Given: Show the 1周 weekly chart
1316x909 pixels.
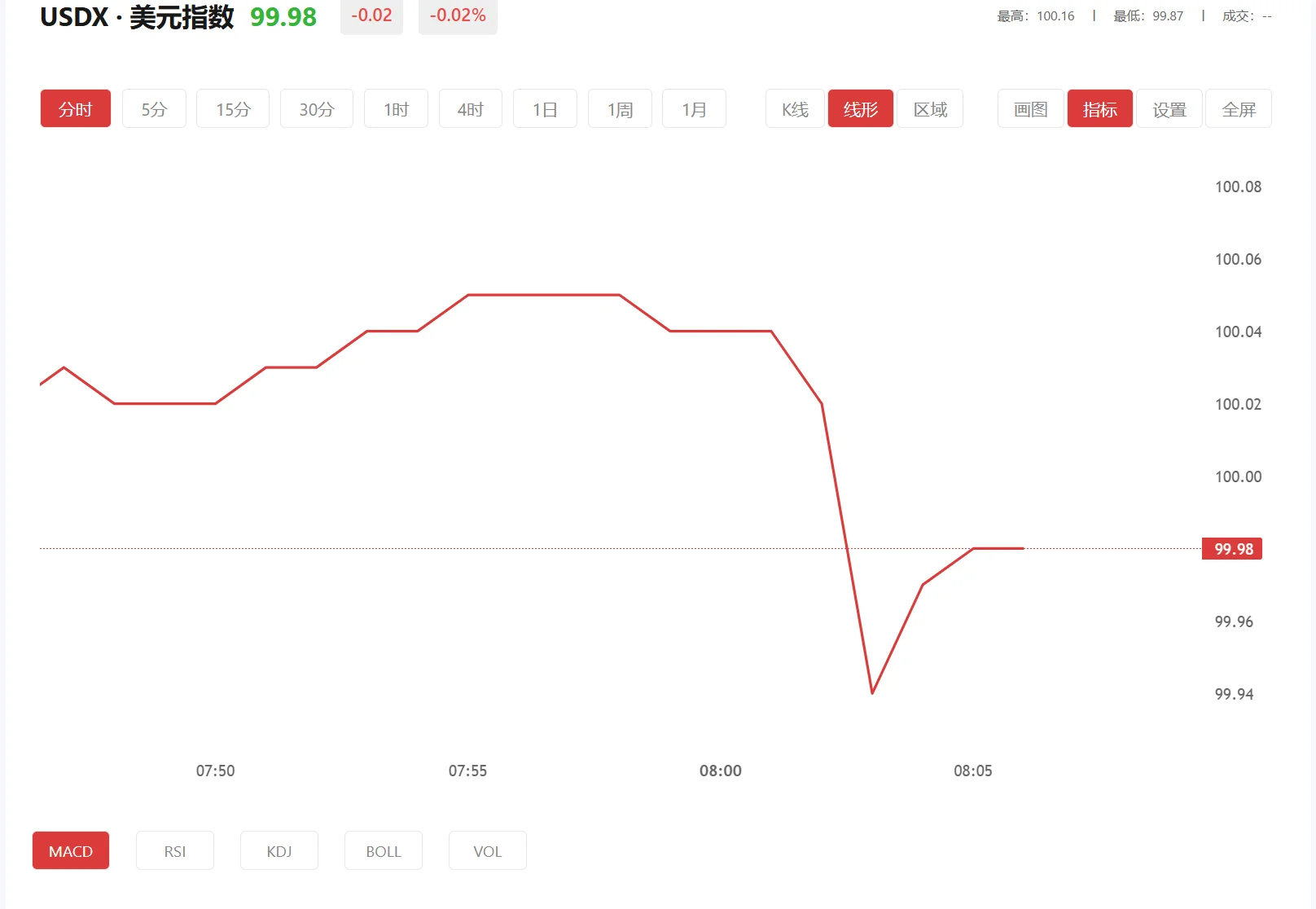Looking at the screenshot, I should point(620,109).
